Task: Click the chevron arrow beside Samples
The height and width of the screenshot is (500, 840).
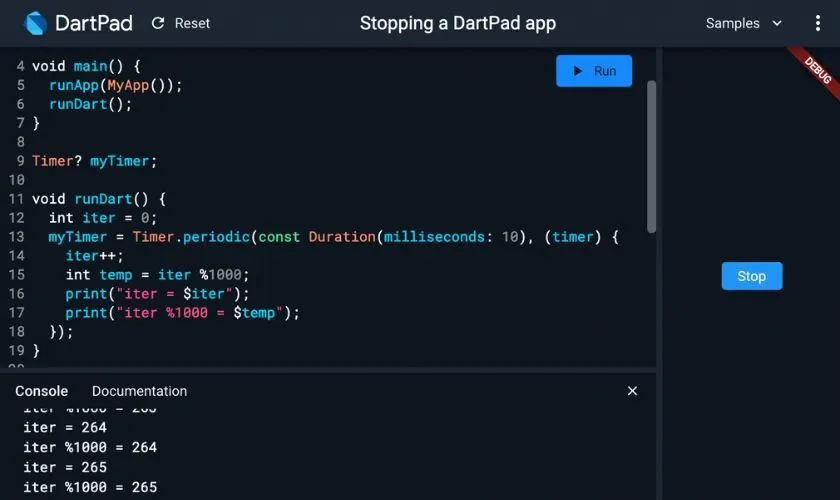Action: coord(777,23)
